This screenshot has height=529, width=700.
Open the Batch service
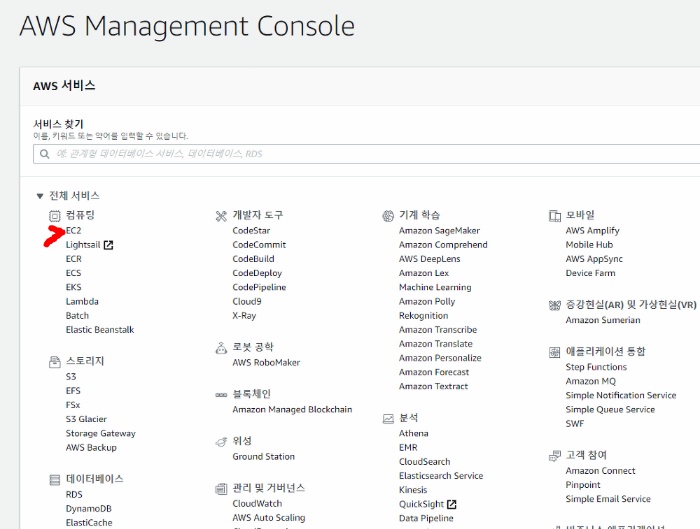(x=77, y=316)
